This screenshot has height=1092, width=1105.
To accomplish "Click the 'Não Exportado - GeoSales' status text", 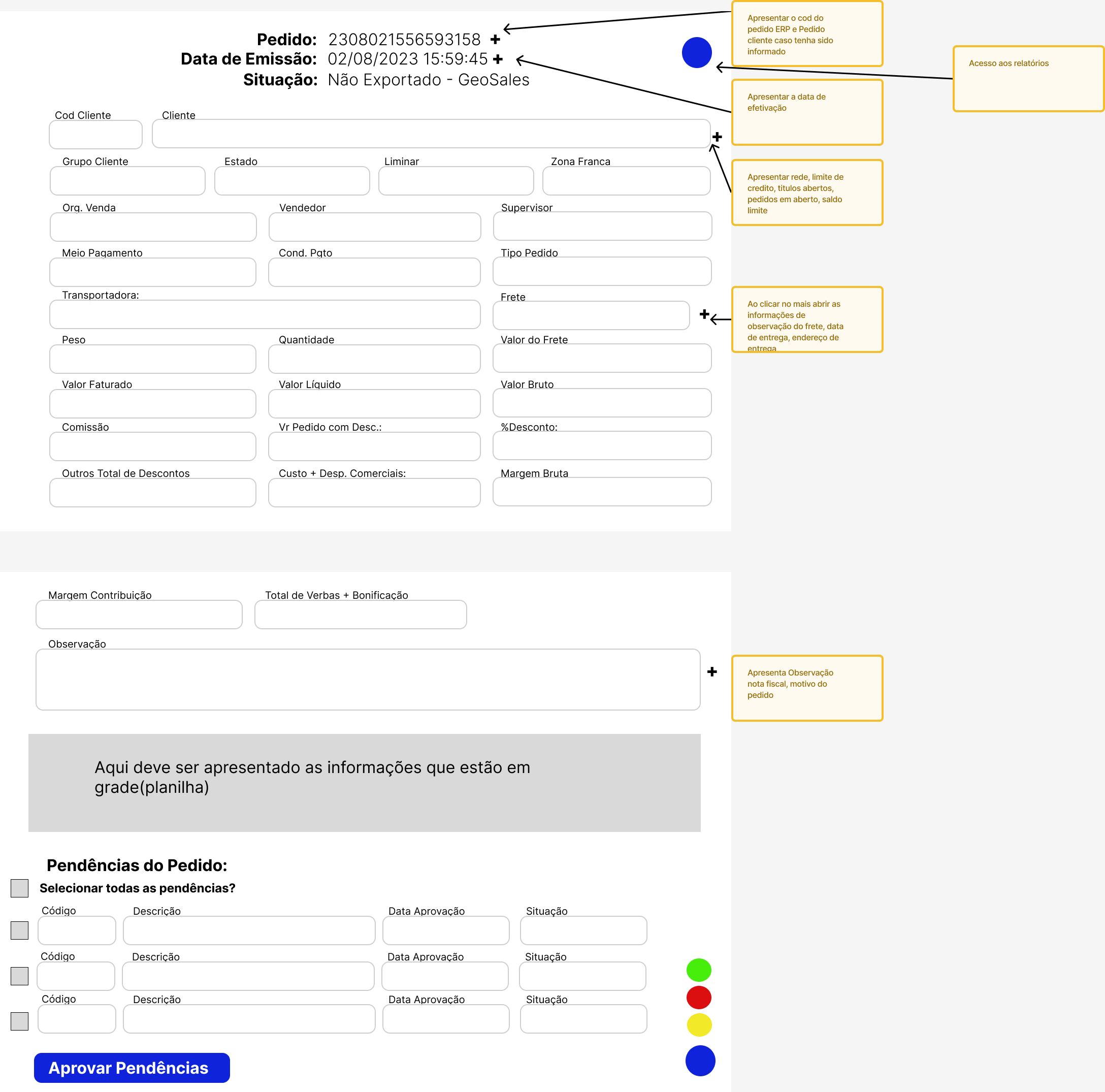I will (429, 80).
